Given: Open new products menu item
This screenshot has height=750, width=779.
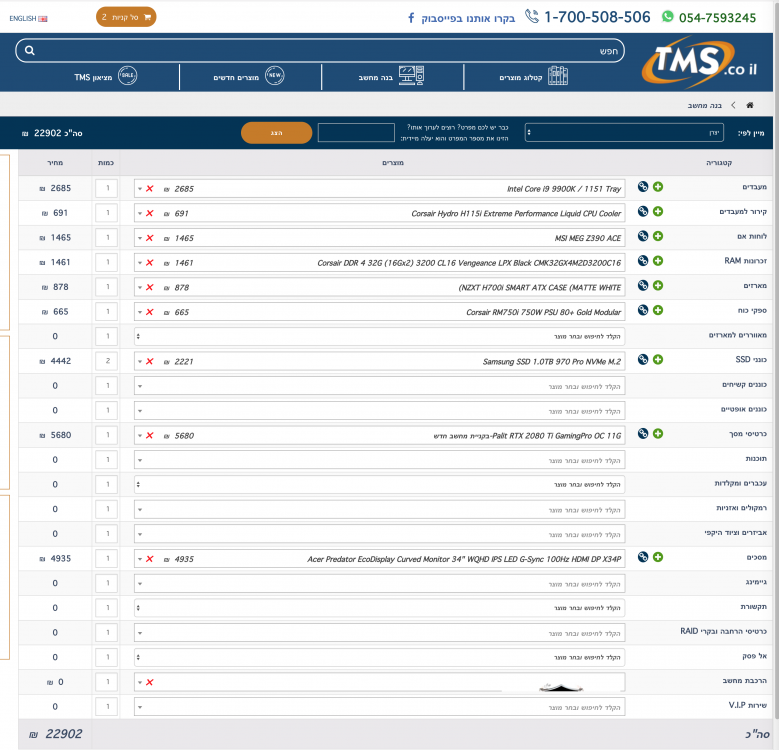Looking at the screenshot, I should click(248, 76).
